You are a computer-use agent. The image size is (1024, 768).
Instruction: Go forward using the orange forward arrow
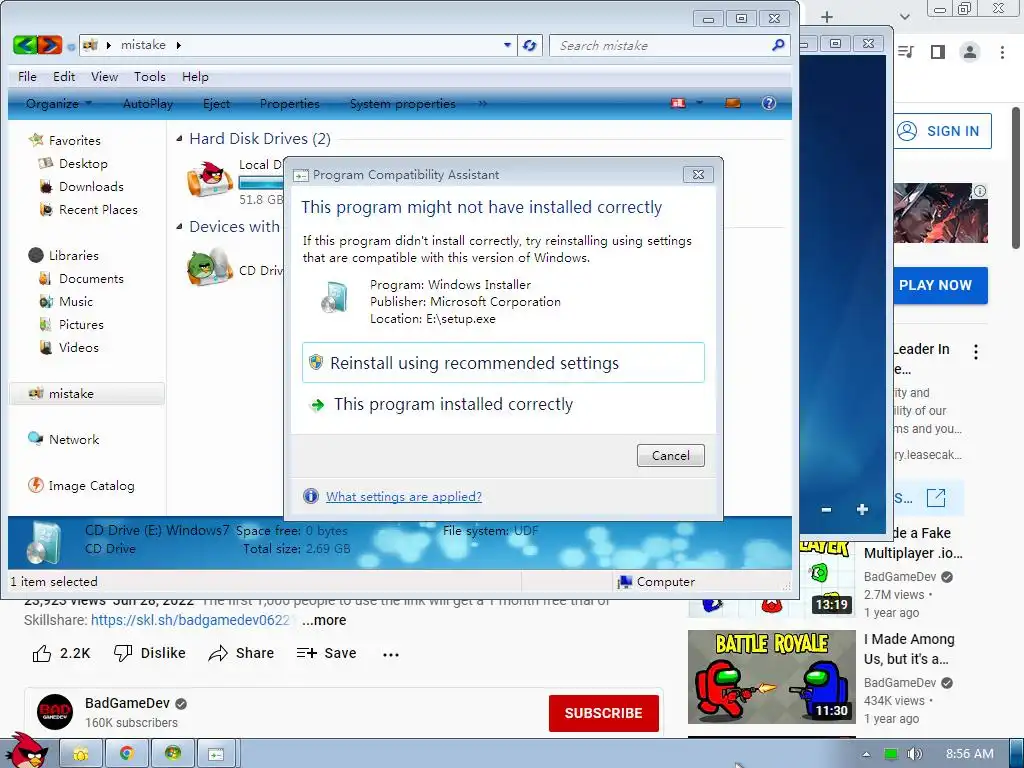point(50,45)
